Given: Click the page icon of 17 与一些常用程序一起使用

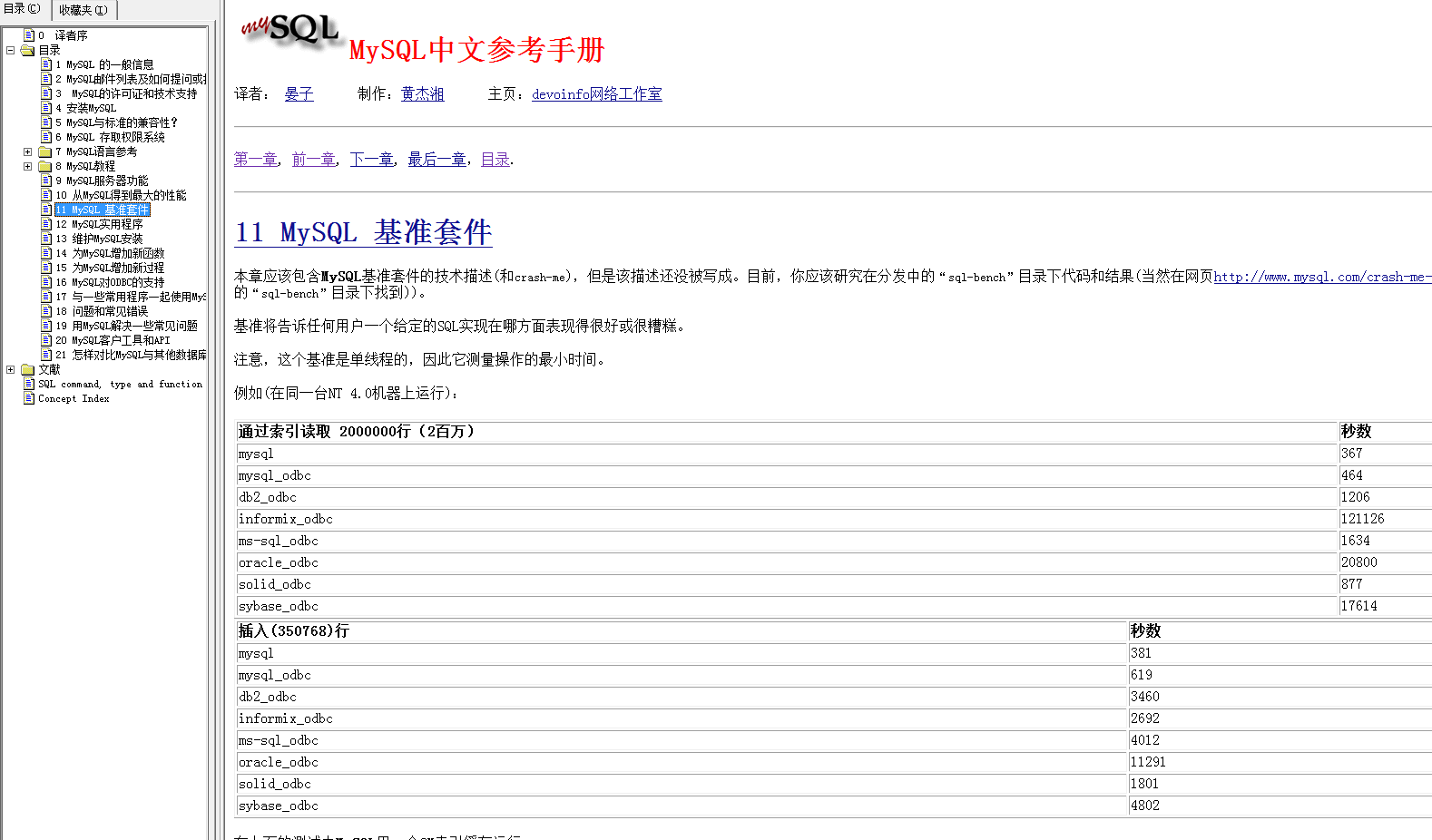Looking at the screenshot, I should [x=46, y=297].
